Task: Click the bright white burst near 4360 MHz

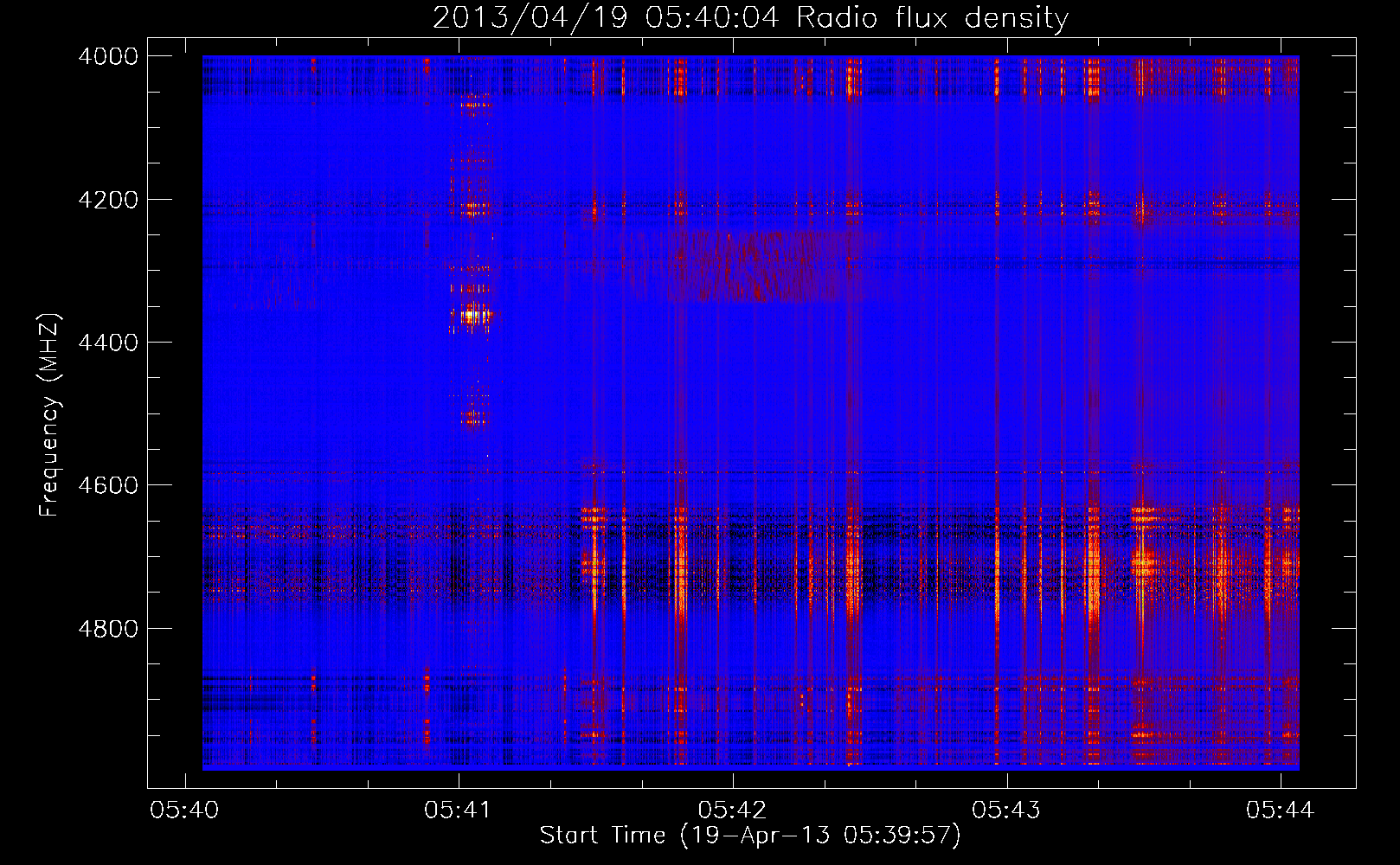Action: point(472,316)
